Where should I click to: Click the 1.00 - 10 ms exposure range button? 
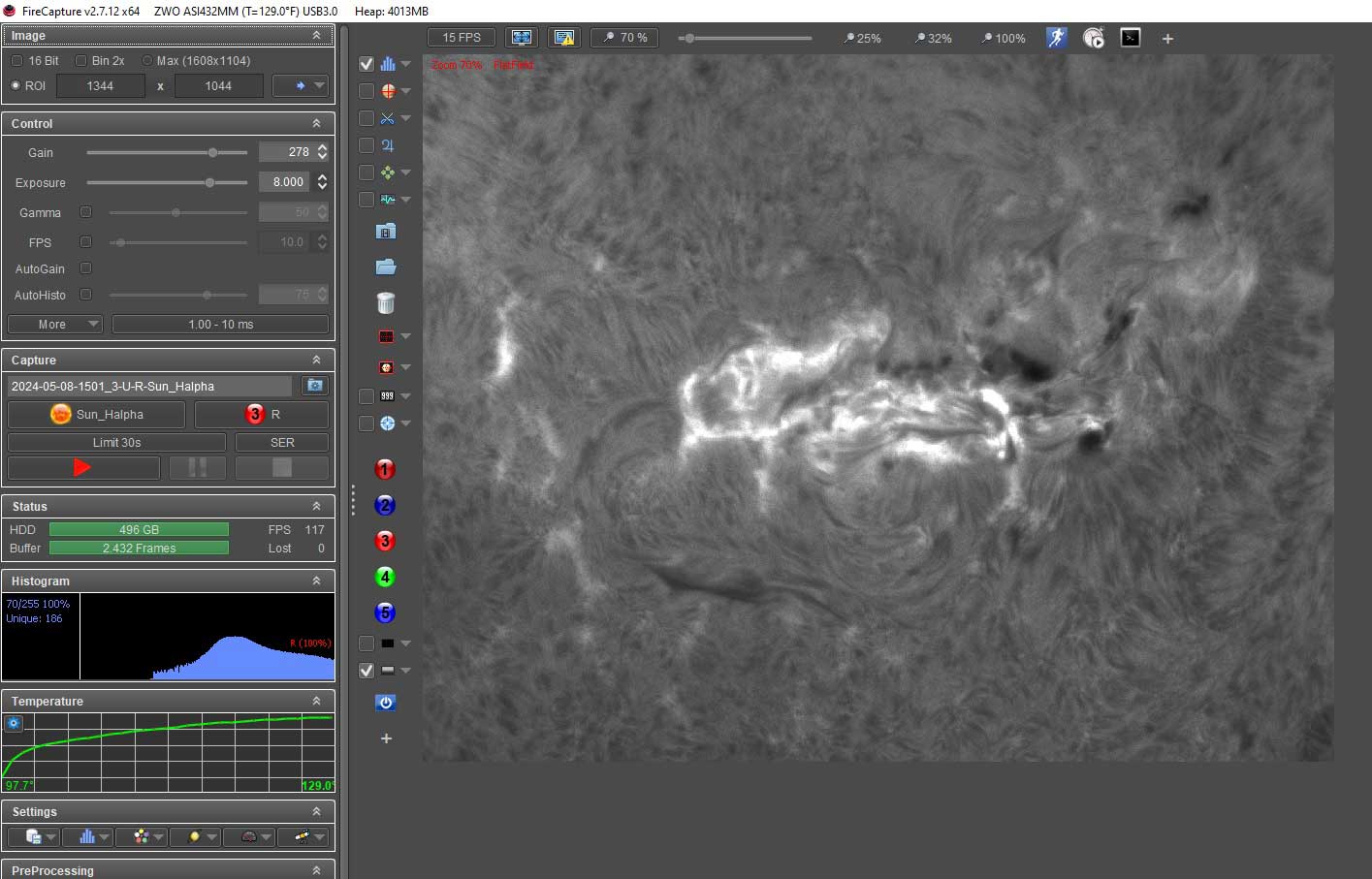(220, 324)
